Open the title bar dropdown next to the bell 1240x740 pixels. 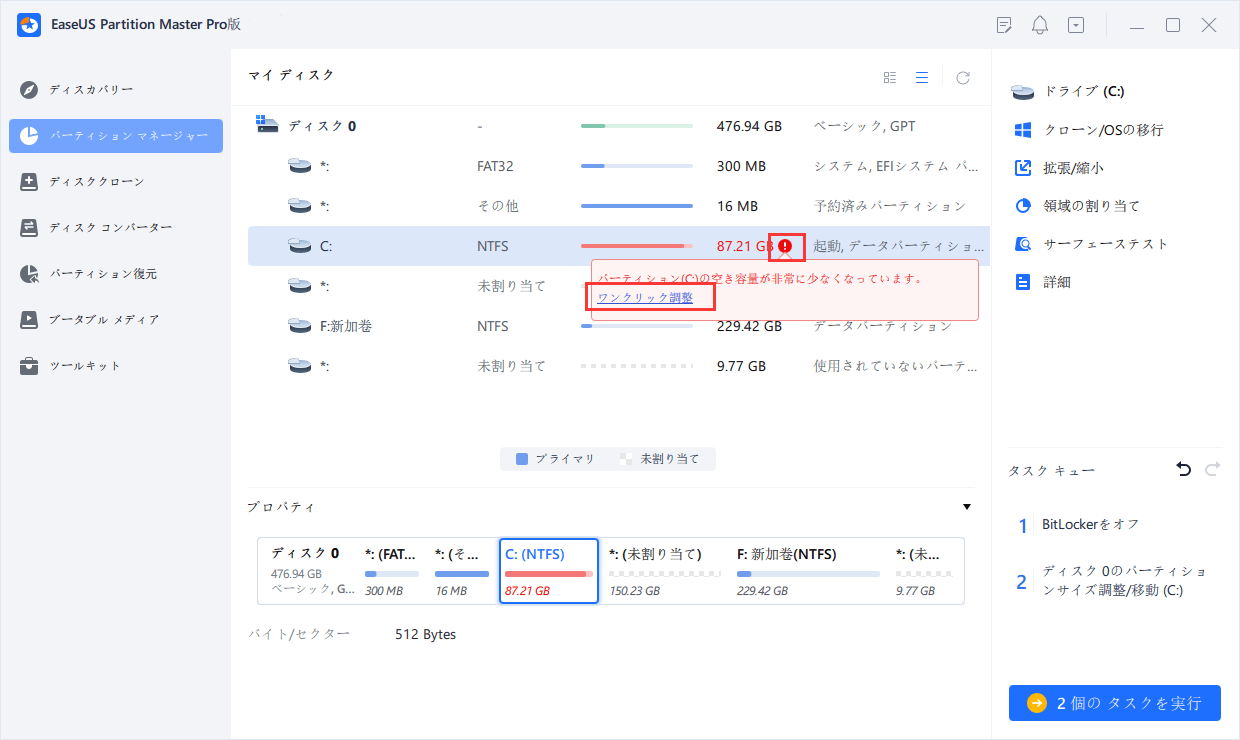tap(1076, 24)
